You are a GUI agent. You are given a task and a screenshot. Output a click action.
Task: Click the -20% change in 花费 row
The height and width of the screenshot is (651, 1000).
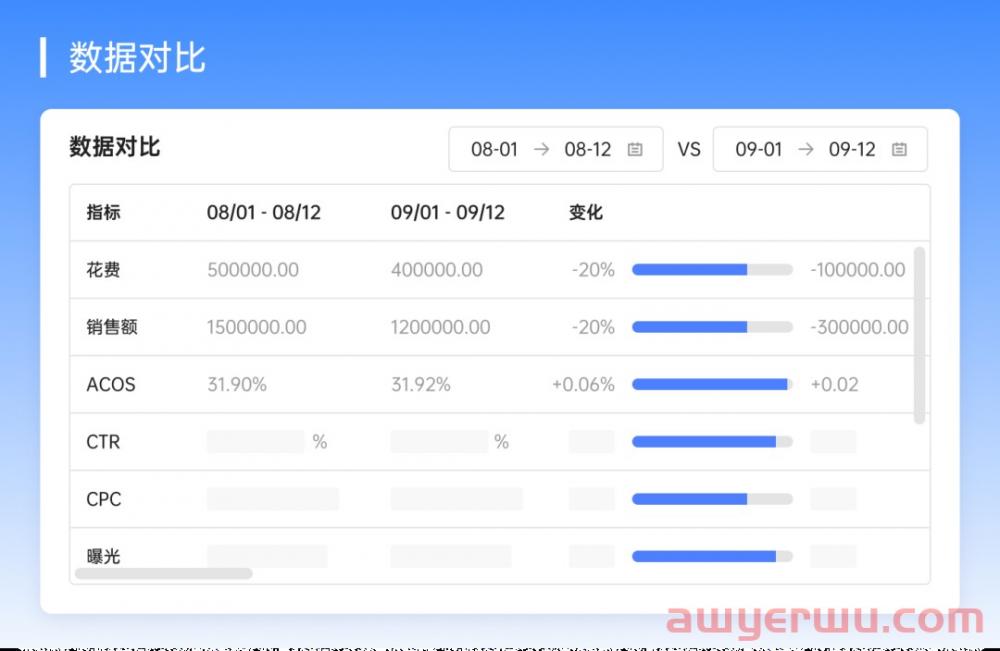tap(593, 270)
